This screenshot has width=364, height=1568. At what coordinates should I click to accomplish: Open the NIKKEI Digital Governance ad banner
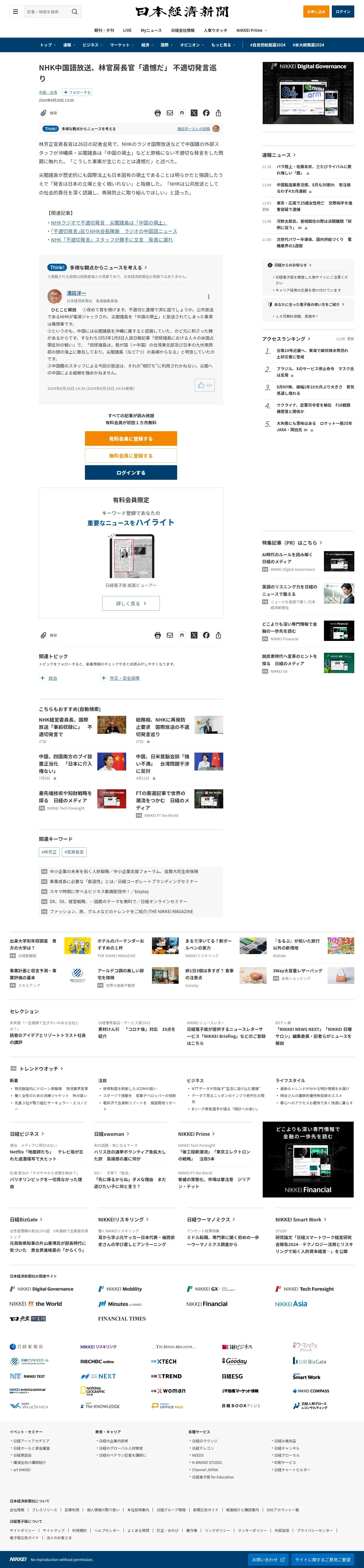tap(308, 93)
